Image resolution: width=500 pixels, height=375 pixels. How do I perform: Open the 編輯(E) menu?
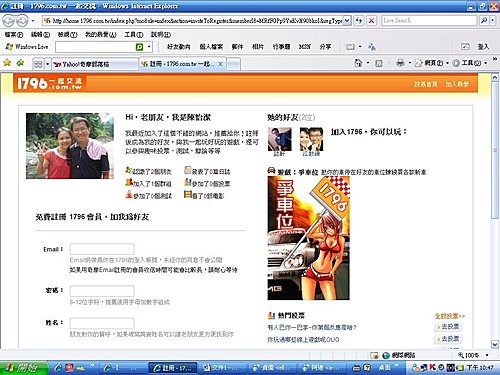[40, 35]
